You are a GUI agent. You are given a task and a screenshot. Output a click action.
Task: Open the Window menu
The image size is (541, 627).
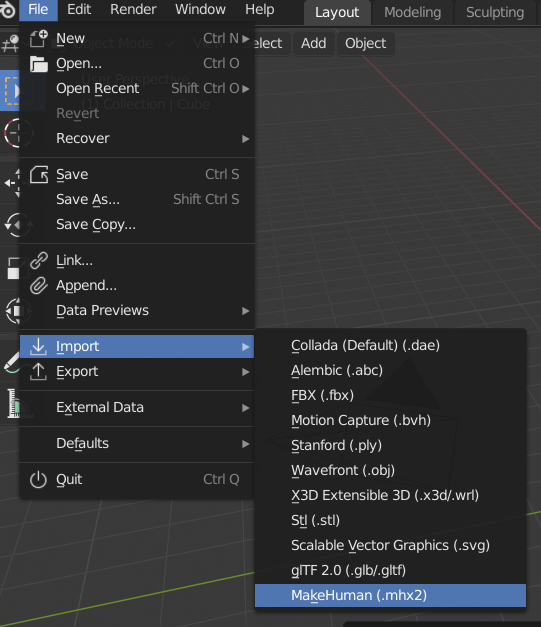(200, 10)
